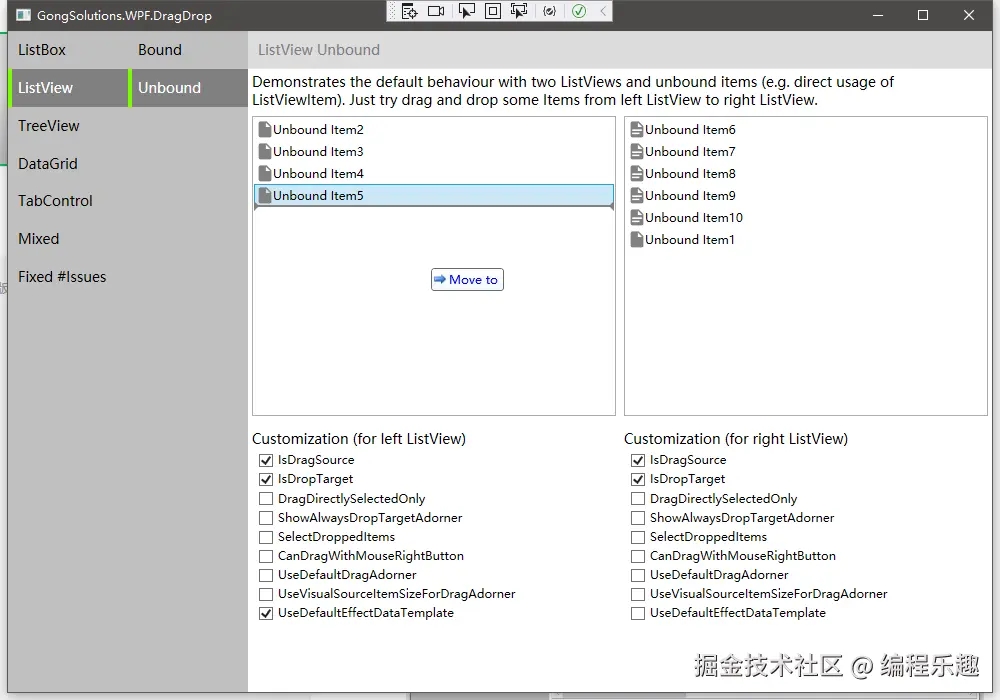Enable left ListView ShowAlwaysDropTargetAdorner

266,518
